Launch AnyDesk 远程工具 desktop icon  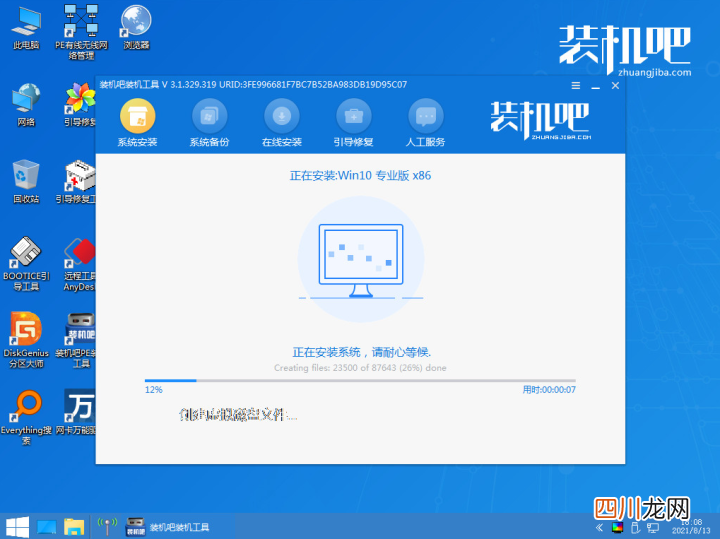79,264
